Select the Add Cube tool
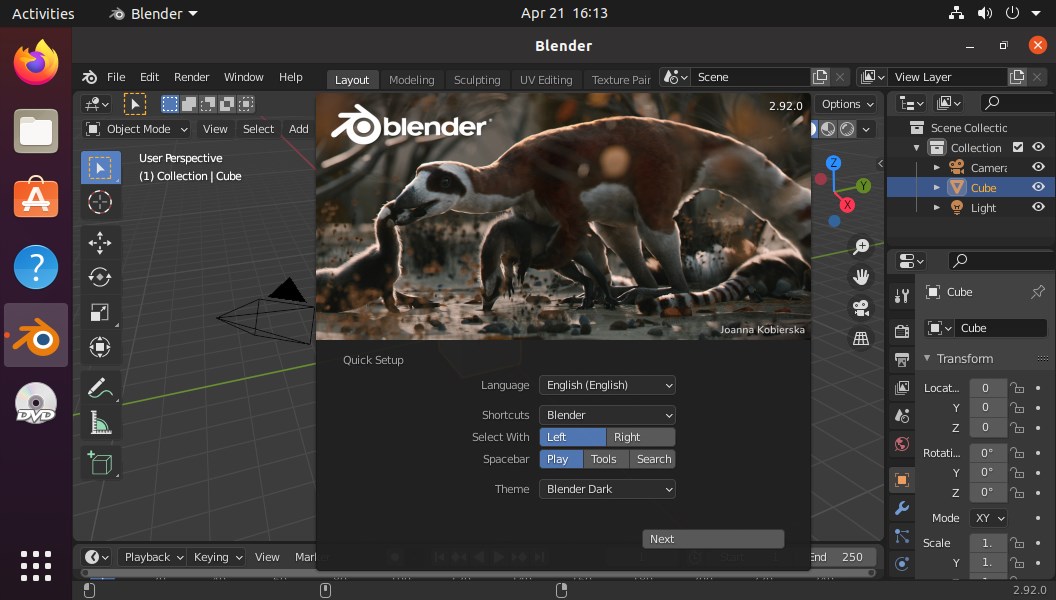The image size is (1056, 600). point(100,463)
